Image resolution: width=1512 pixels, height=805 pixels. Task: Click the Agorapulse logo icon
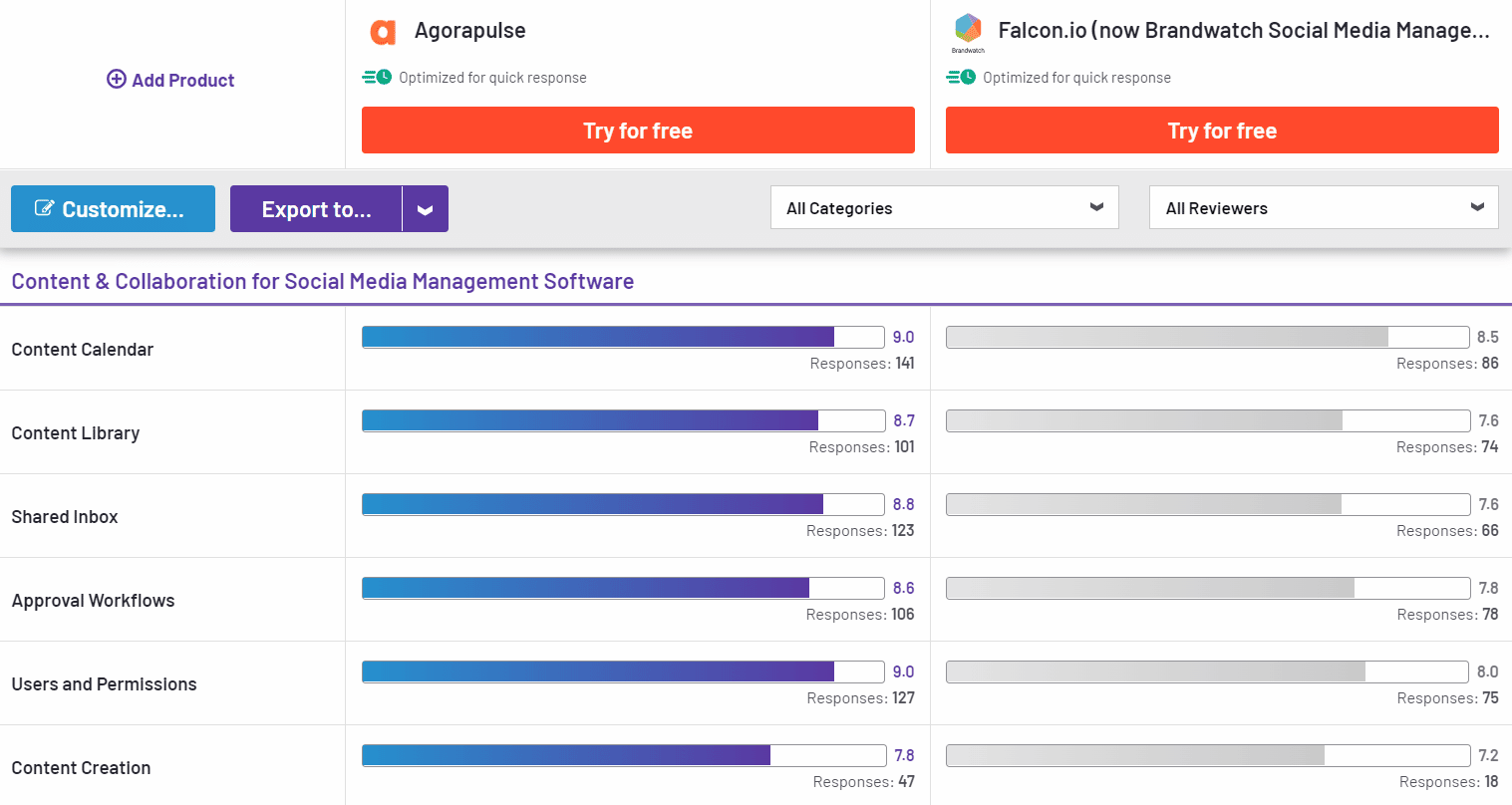click(x=383, y=31)
